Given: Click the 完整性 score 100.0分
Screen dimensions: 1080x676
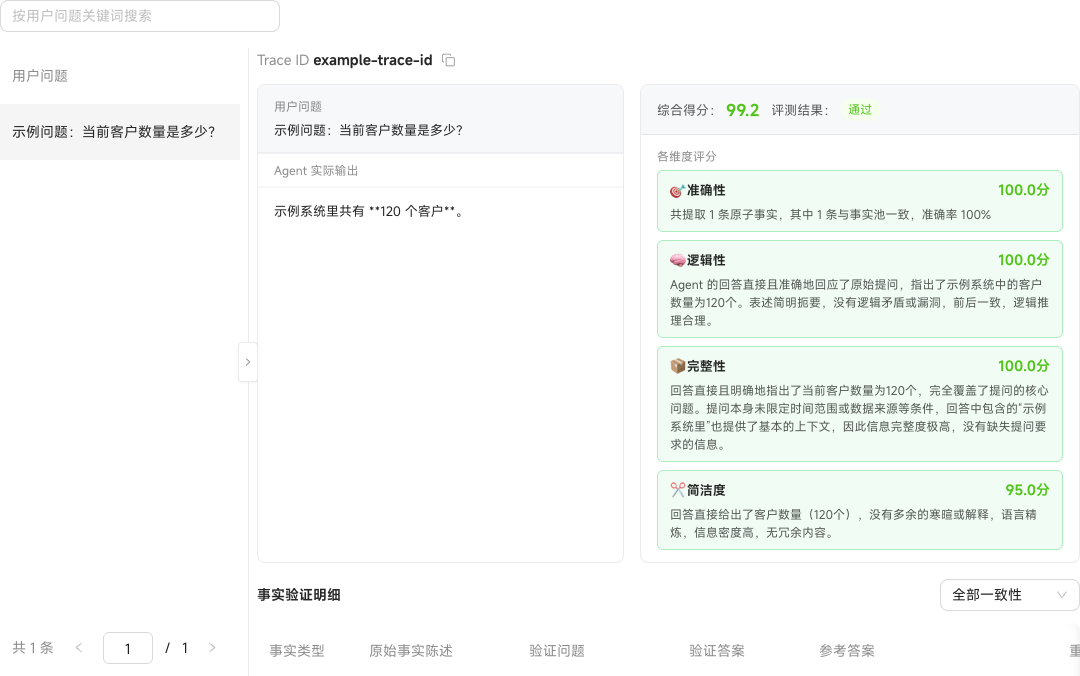Looking at the screenshot, I should pyautogui.click(x=1023, y=366).
